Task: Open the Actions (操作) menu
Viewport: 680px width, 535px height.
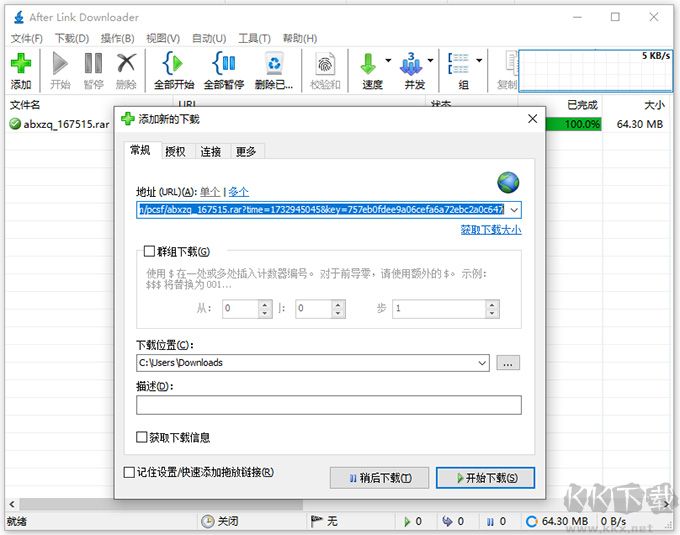Action: coord(118,39)
